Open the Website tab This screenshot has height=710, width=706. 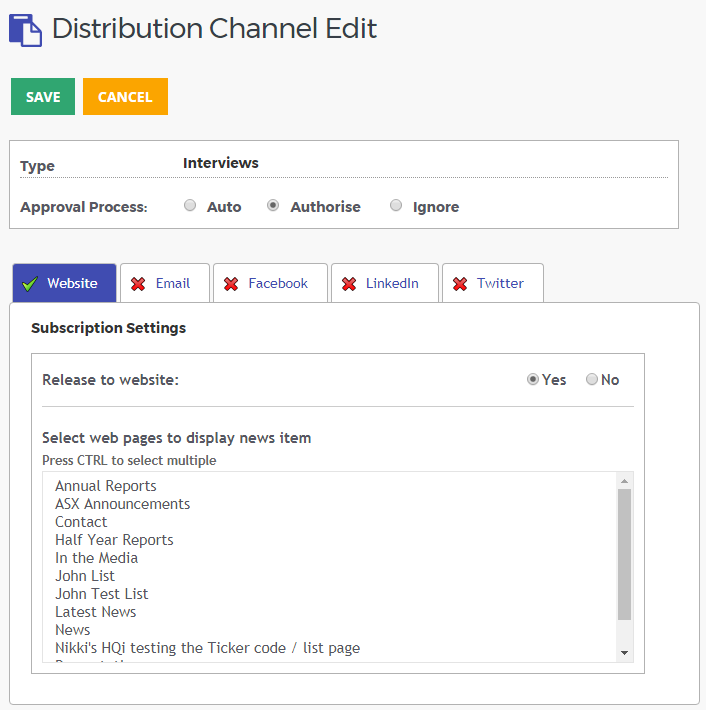point(64,283)
